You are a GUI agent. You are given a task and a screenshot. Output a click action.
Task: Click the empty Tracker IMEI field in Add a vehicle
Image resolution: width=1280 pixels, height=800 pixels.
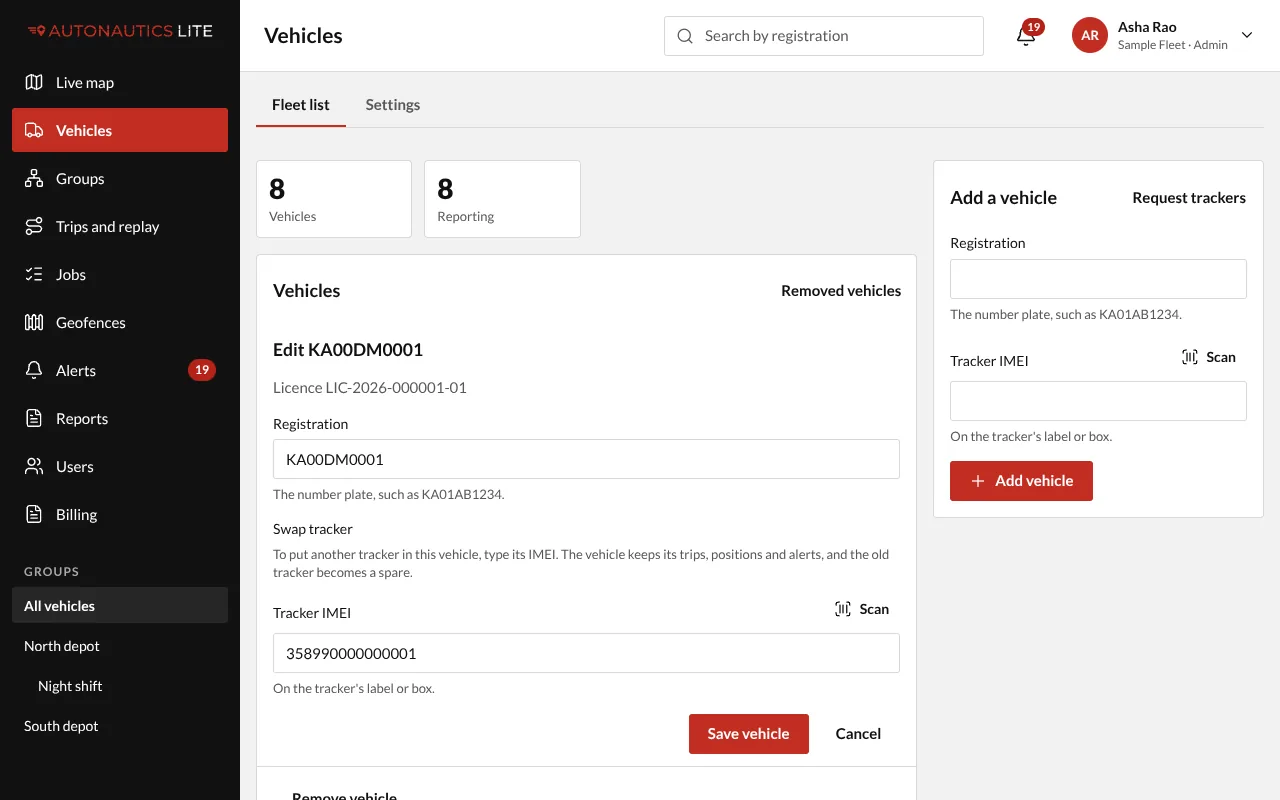(x=1098, y=401)
